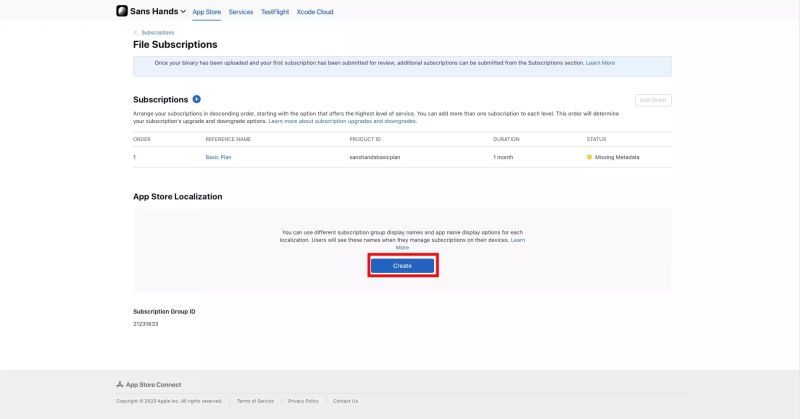Select the sanshandsbasicplan product ID text
Viewport: 800px width, 419px height.
pos(374,157)
